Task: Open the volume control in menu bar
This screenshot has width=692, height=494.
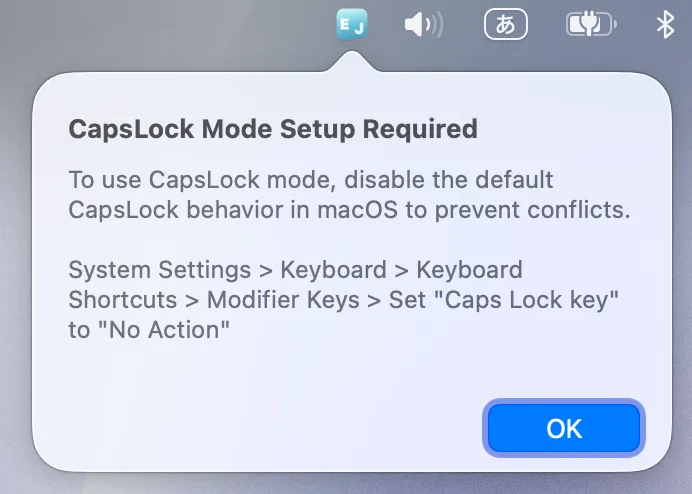Action: (x=423, y=24)
